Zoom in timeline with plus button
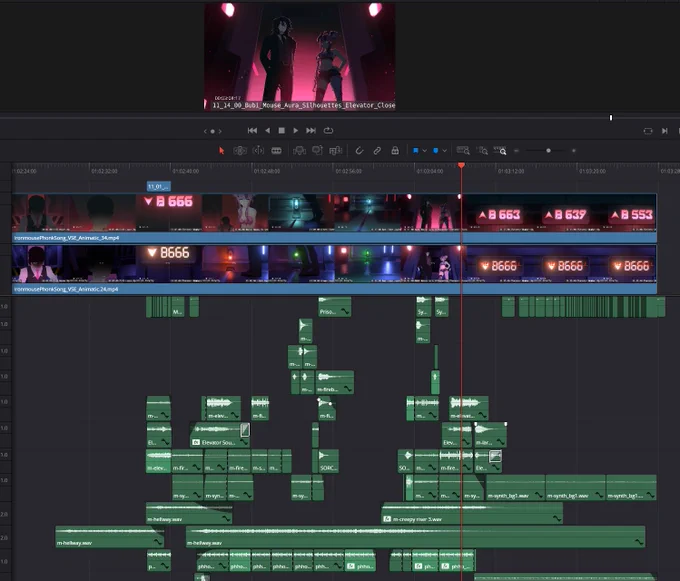 tap(574, 151)
